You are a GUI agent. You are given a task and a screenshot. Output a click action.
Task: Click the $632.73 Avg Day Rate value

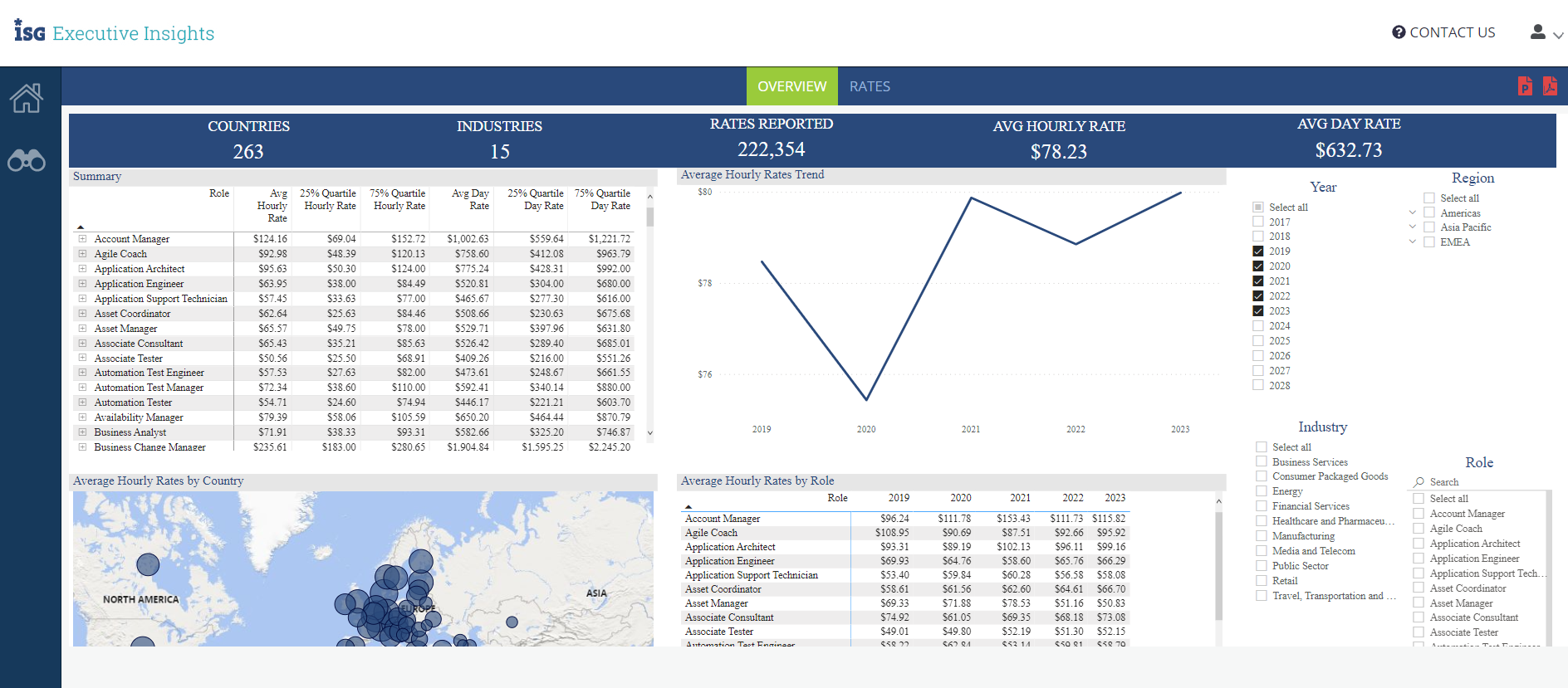[1349, 150]
